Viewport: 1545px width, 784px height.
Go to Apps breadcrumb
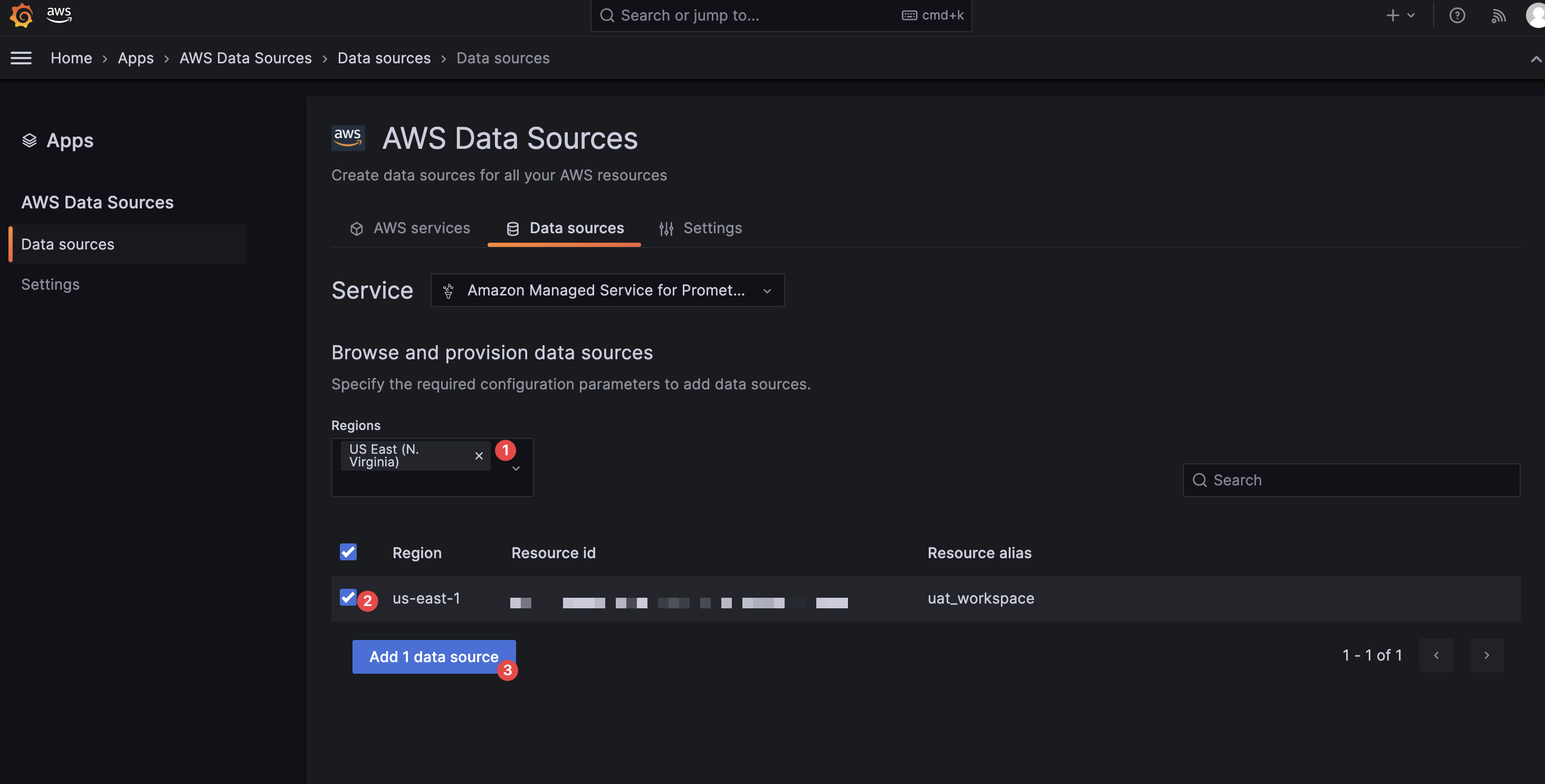(x=136, y=58)
